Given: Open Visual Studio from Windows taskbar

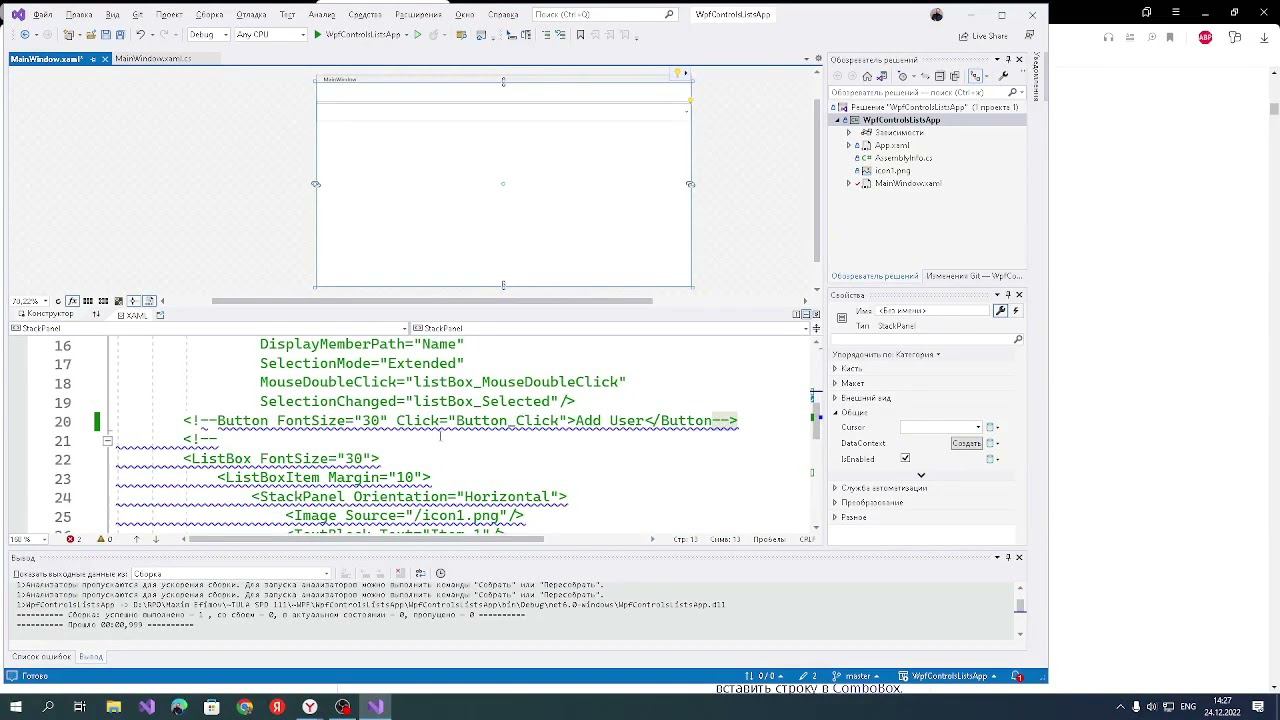Looking at the screenshot, I should (x=147, y=707).
